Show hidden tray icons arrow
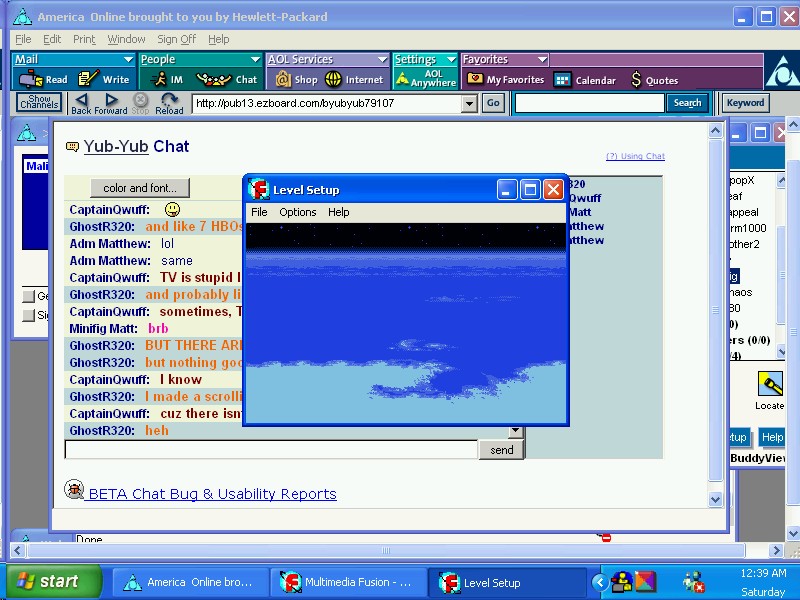This screenshot has height=600, width=800. [x=600, y=582]
